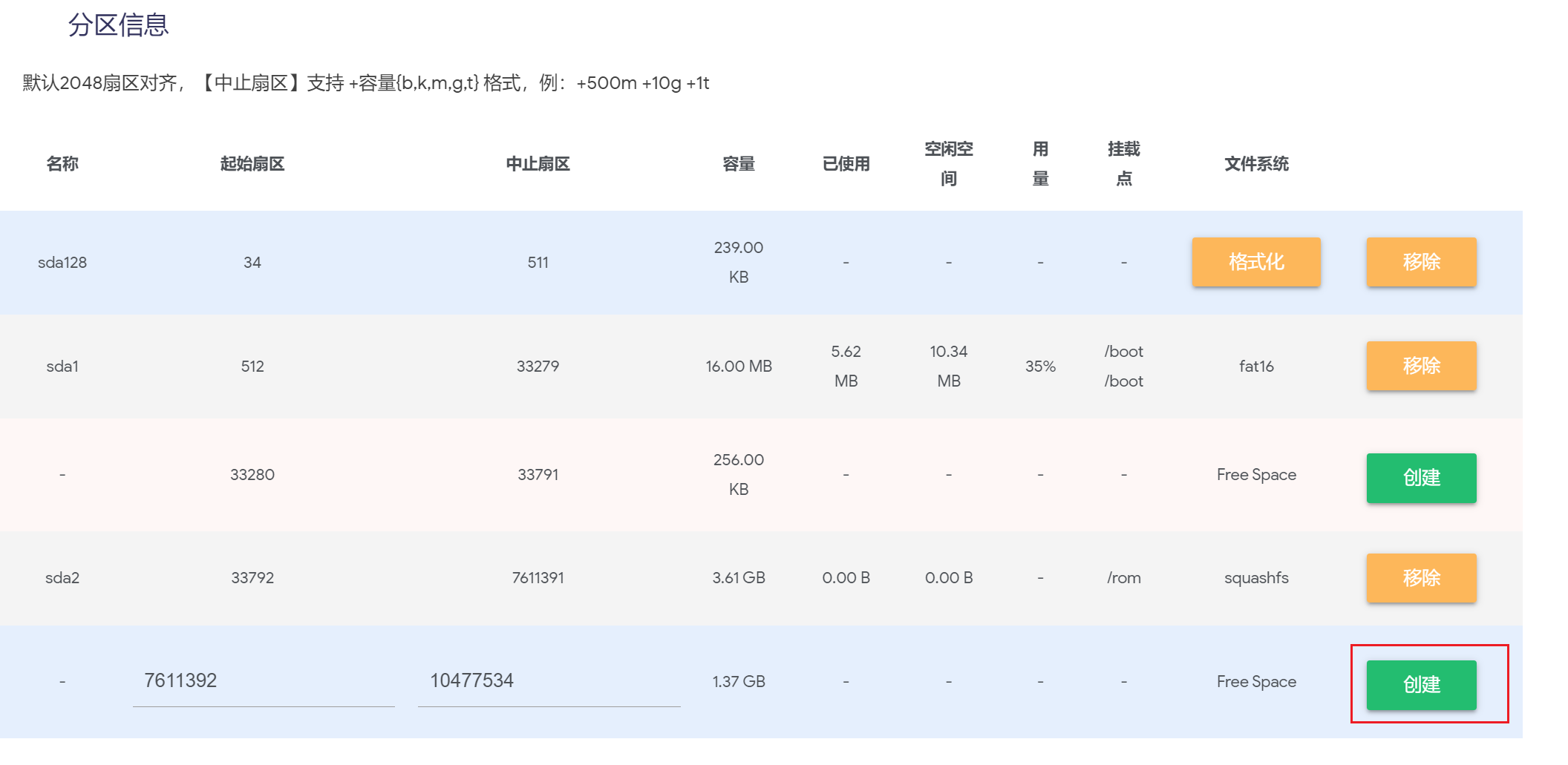
Task: Click the 文件系统 column header
Action: pyautogui.click(x=1256, y=164)
